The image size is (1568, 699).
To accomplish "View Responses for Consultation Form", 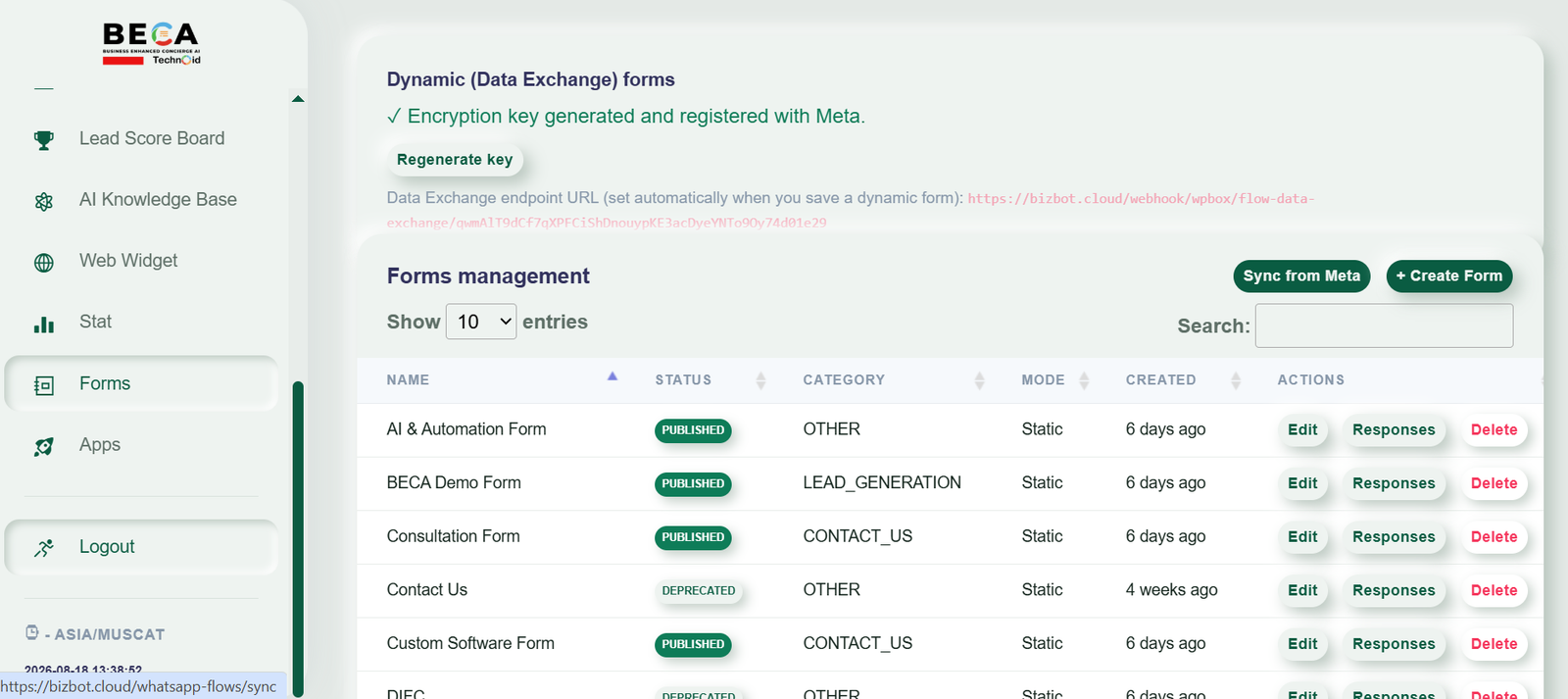I will click(1394, 537).
